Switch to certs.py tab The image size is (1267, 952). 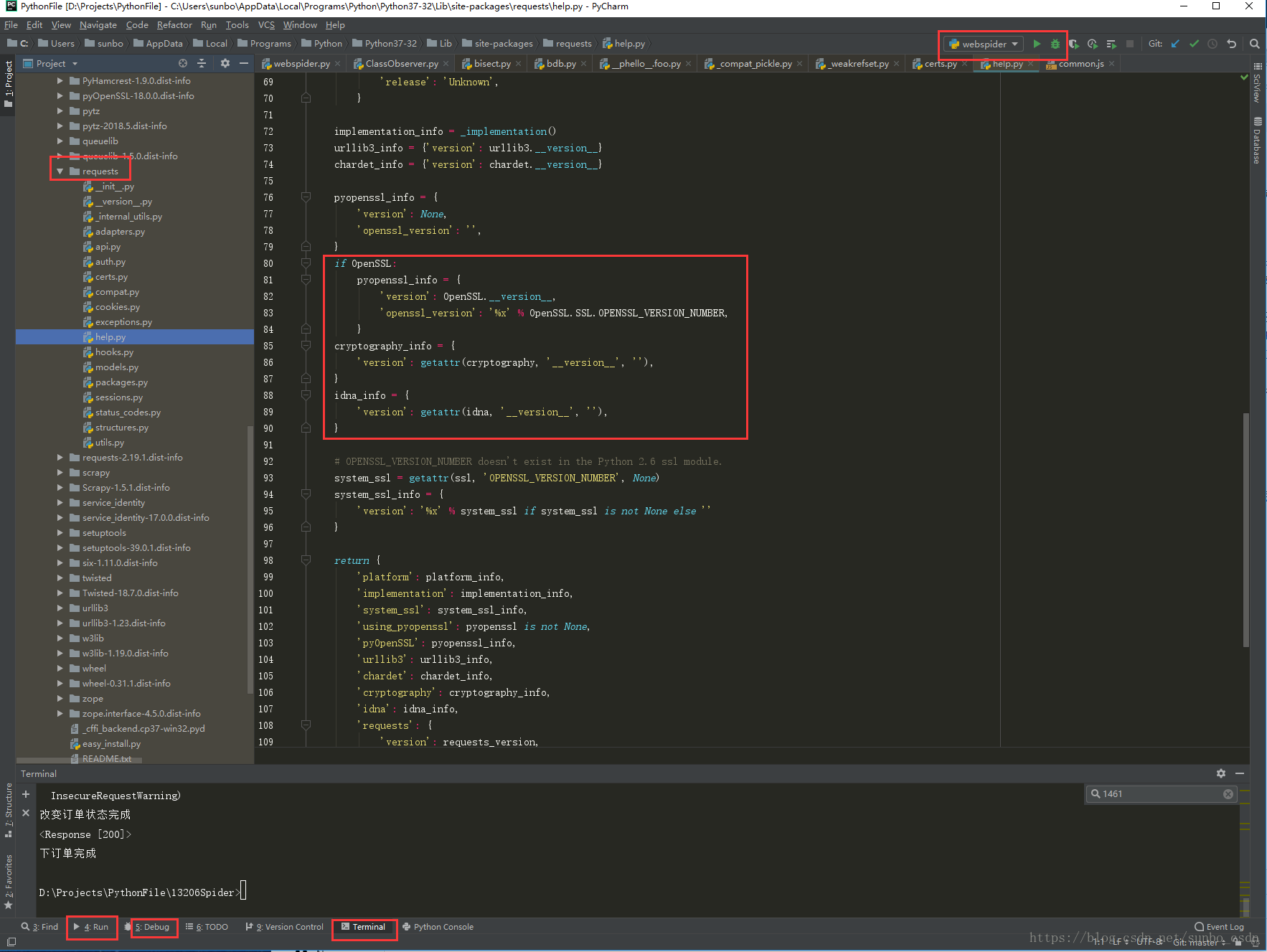(x=941, y=64)
